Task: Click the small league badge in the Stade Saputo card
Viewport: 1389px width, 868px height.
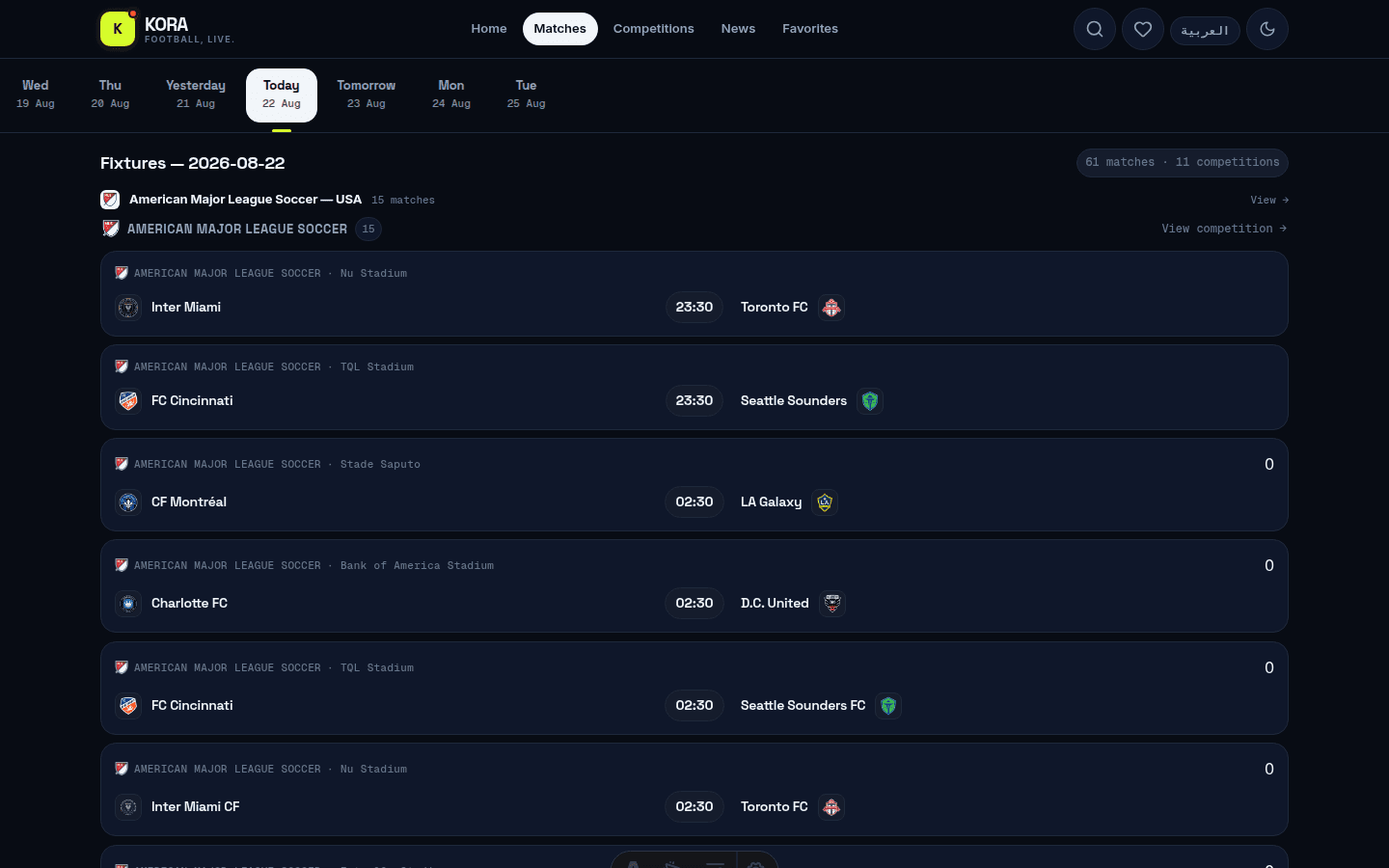Action: pos(122,464)
